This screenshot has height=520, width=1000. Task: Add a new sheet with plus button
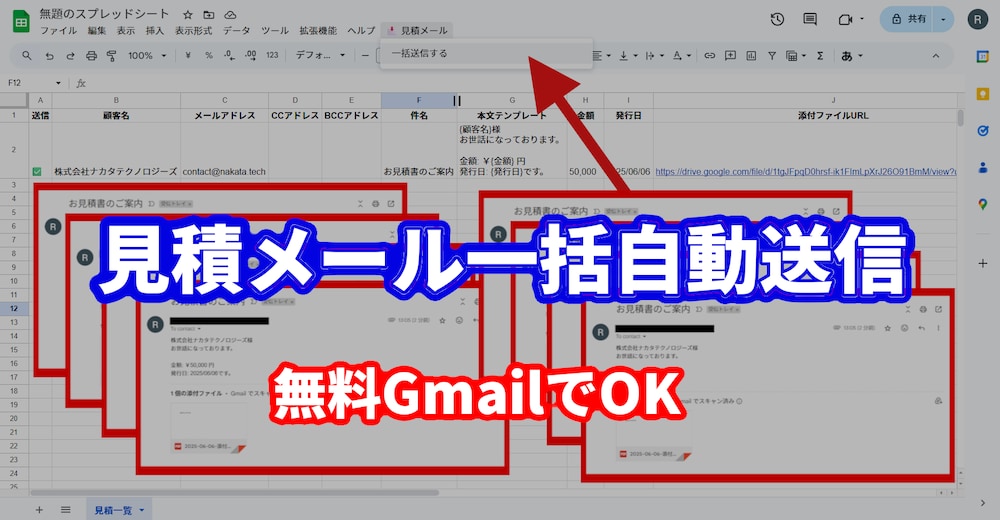click(x=40, y=509)
